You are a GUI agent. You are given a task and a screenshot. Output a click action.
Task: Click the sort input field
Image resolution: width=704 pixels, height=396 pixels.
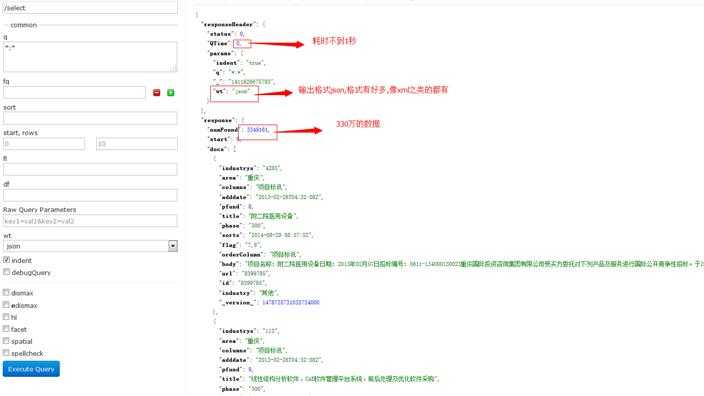(x=90, y=118)
